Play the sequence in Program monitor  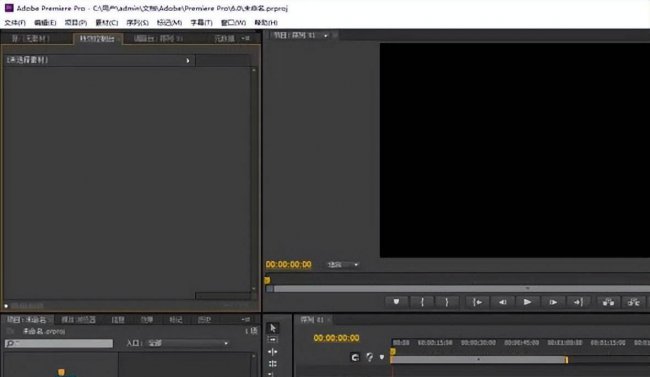pyautogui.click(x=527, y=302)
